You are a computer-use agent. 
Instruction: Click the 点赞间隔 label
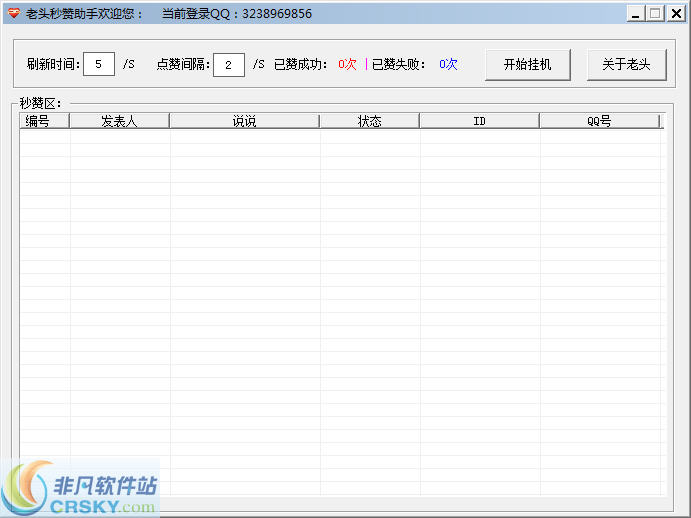(x=184, y=64)
